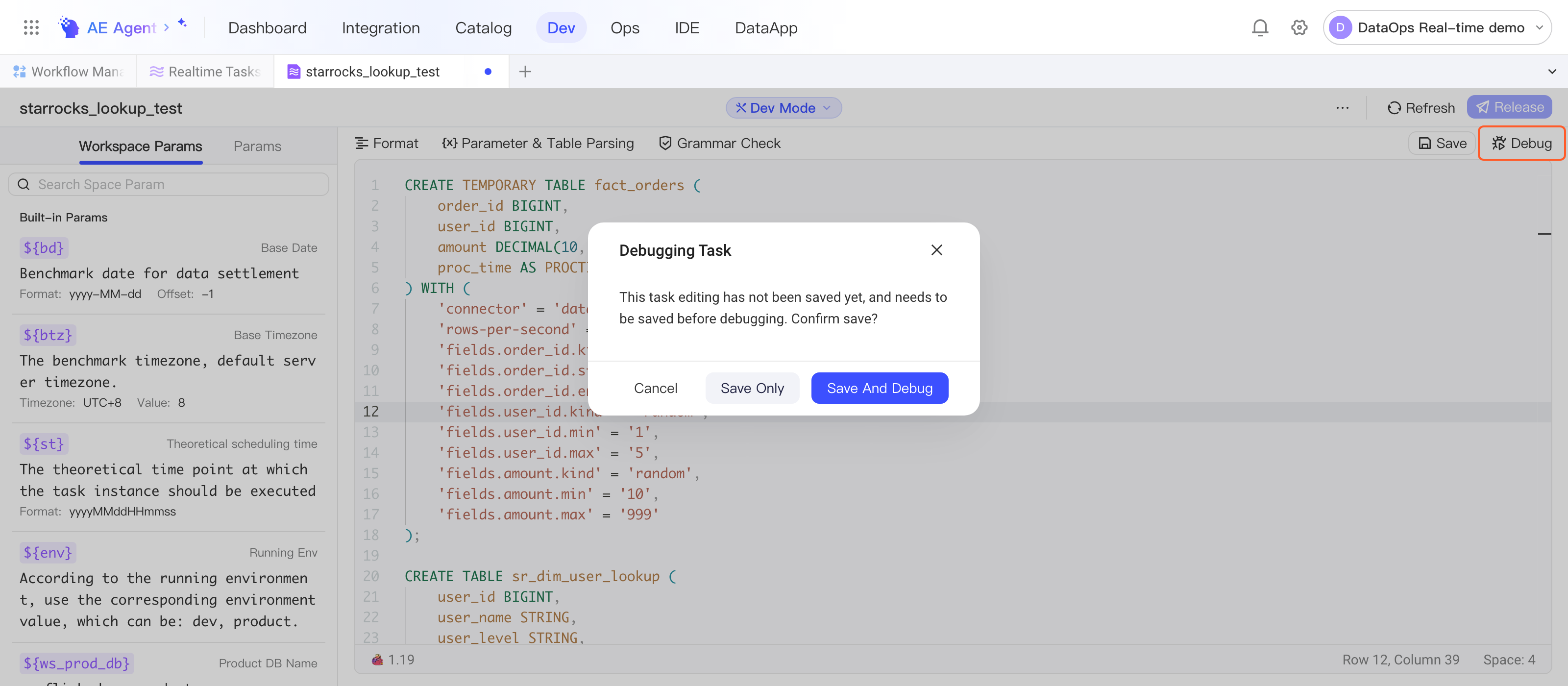Open the apps grid launcher icon

tap(31, 27)
